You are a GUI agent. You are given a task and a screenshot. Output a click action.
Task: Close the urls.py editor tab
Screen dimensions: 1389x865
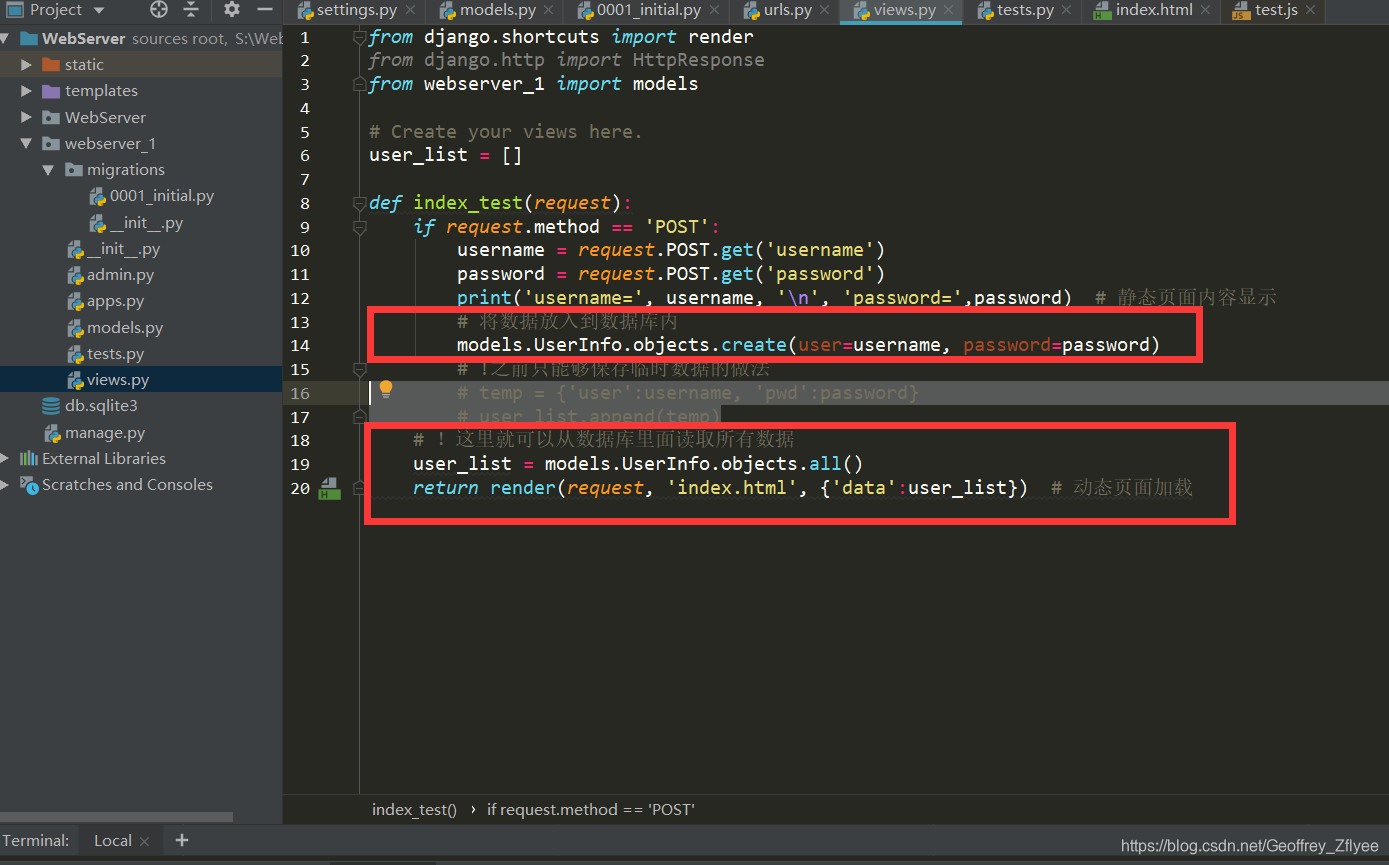tap(825, 11)
